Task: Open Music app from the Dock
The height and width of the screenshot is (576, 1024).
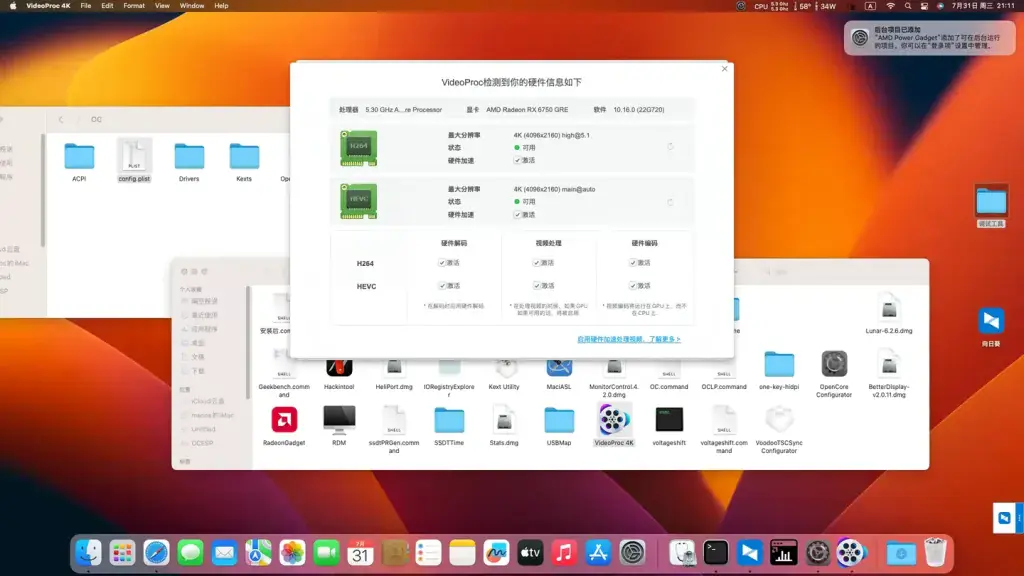Action: pos(564,553)
